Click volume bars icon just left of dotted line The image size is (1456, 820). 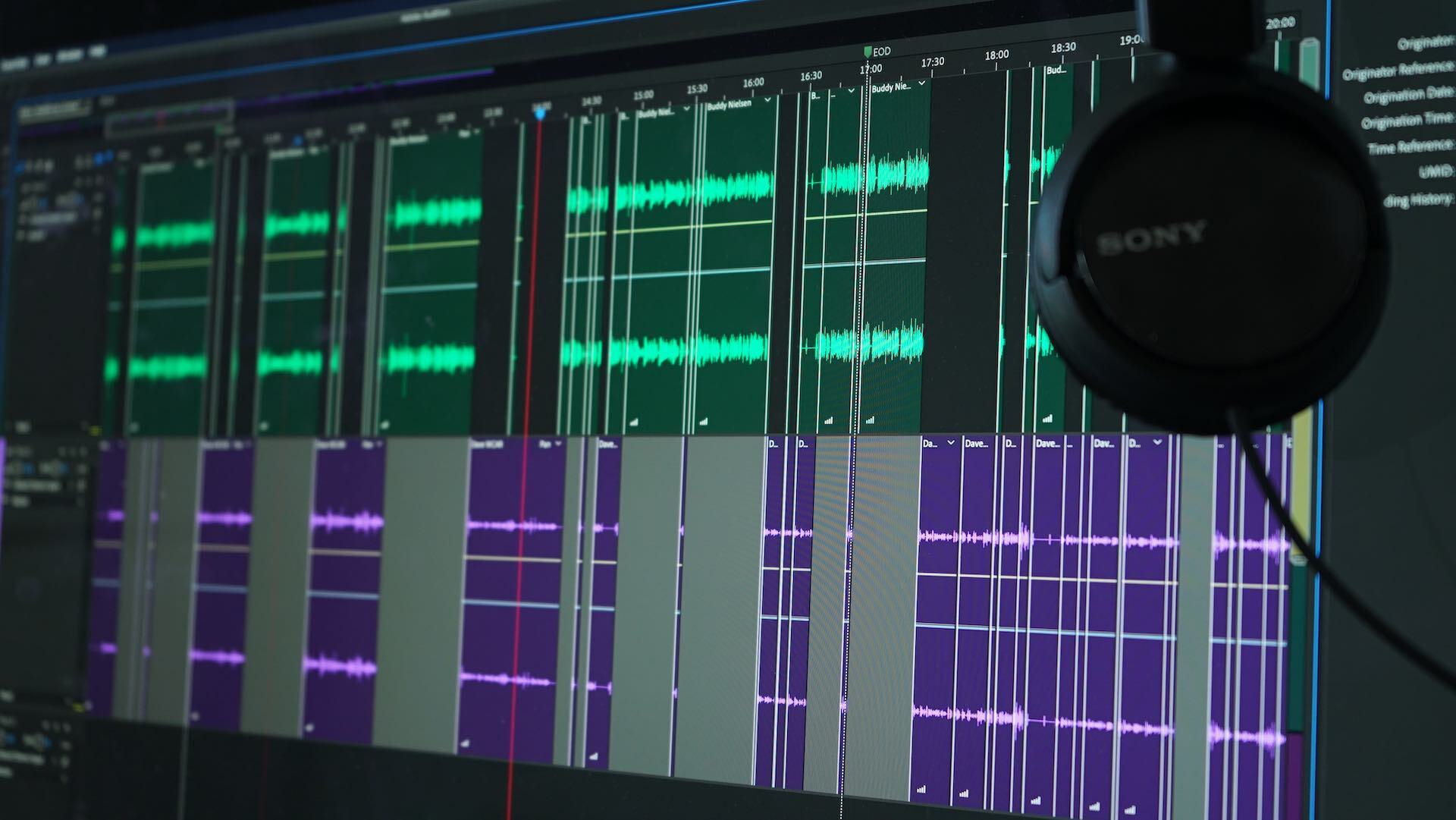[828, 420]
